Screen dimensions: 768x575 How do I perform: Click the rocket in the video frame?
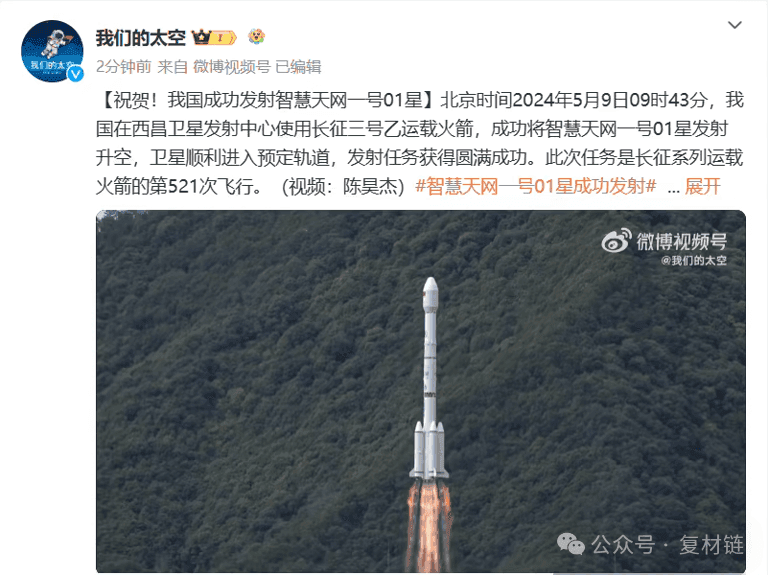[x=429, y=380]
